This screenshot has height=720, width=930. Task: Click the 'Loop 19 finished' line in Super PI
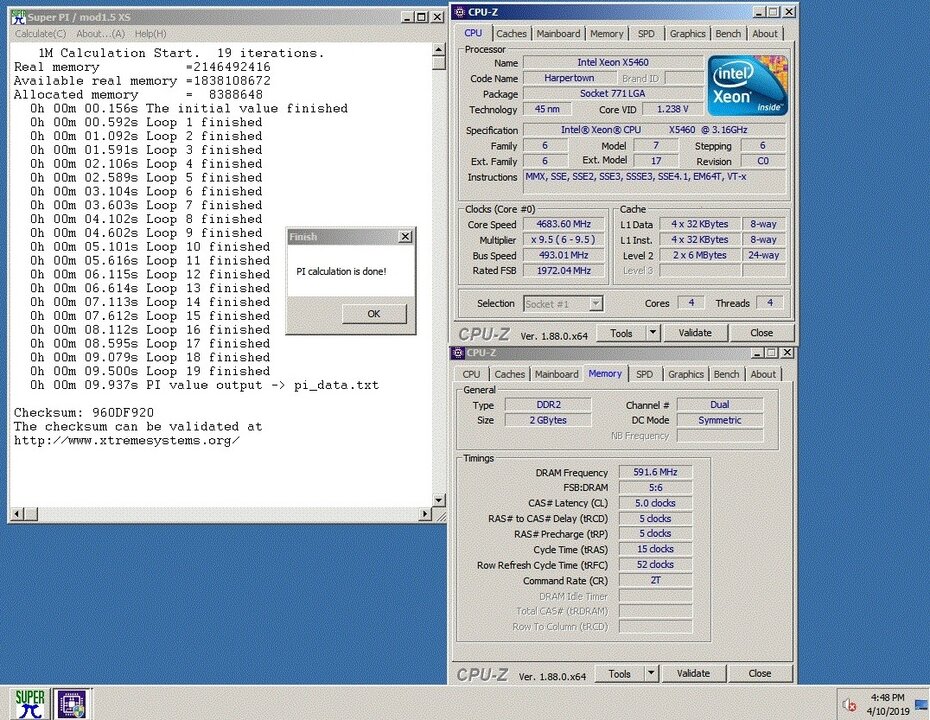coord(150,371)
